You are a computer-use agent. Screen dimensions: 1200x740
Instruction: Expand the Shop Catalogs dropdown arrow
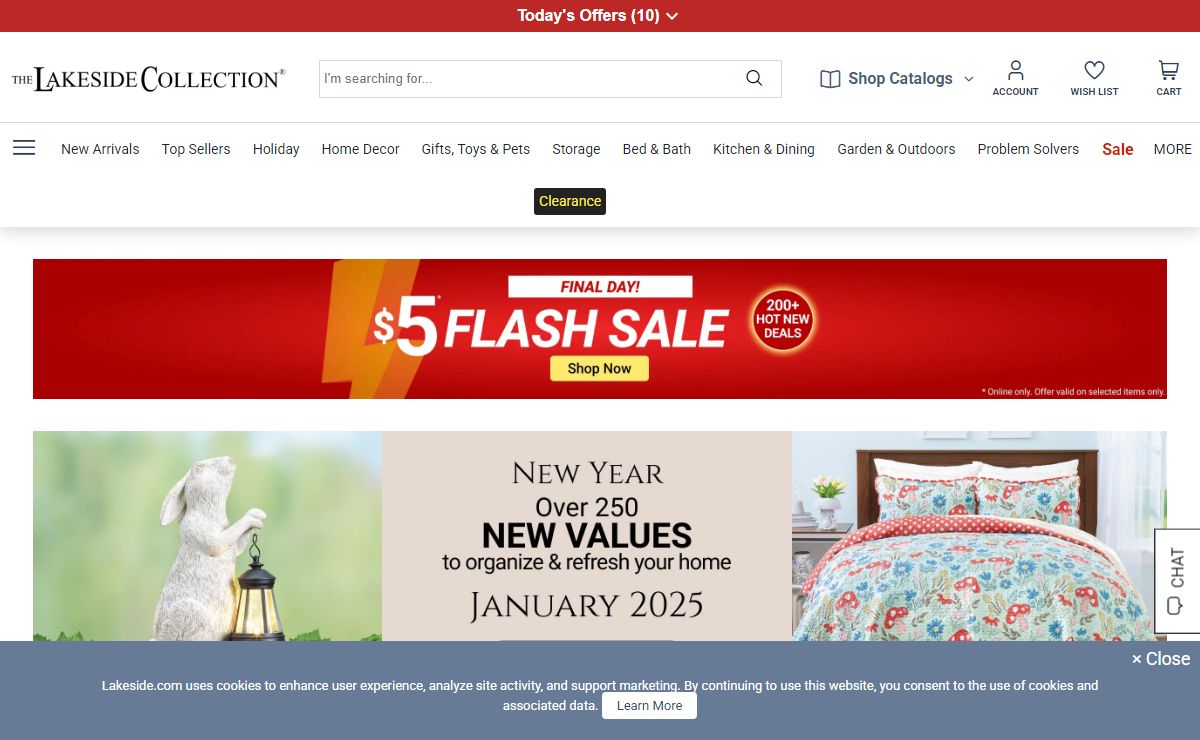[x=968, y=79]
